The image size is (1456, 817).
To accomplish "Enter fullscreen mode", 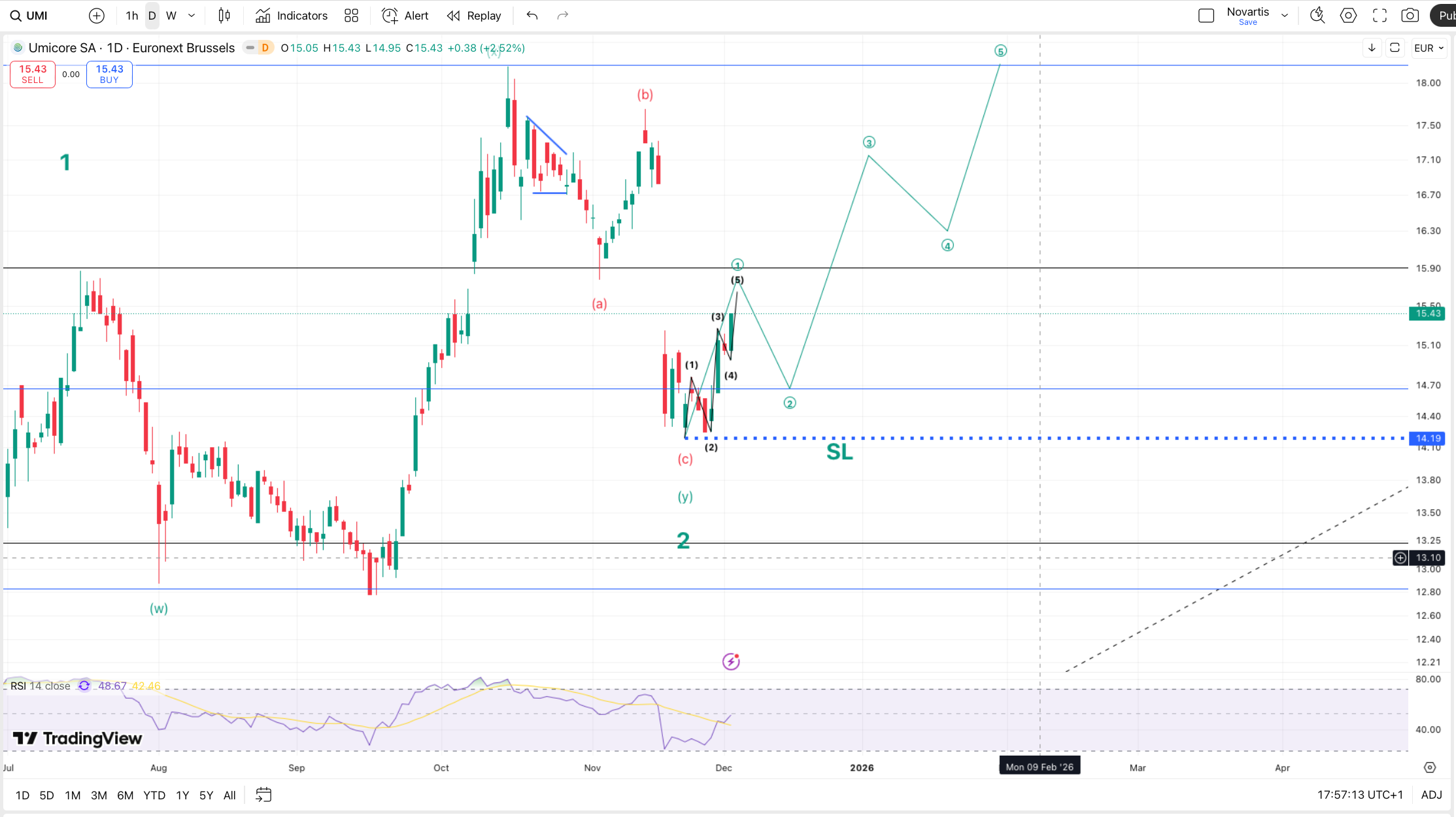I will click(x=1380, y=16).
